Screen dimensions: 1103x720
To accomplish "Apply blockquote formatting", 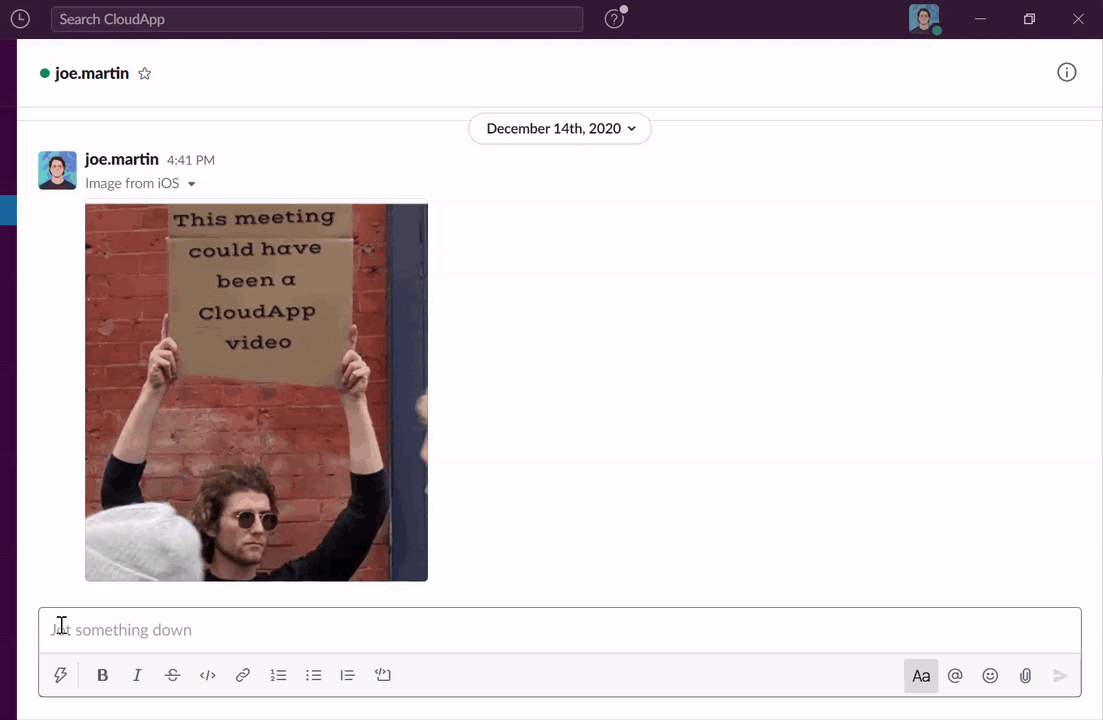I will (348, 676).
